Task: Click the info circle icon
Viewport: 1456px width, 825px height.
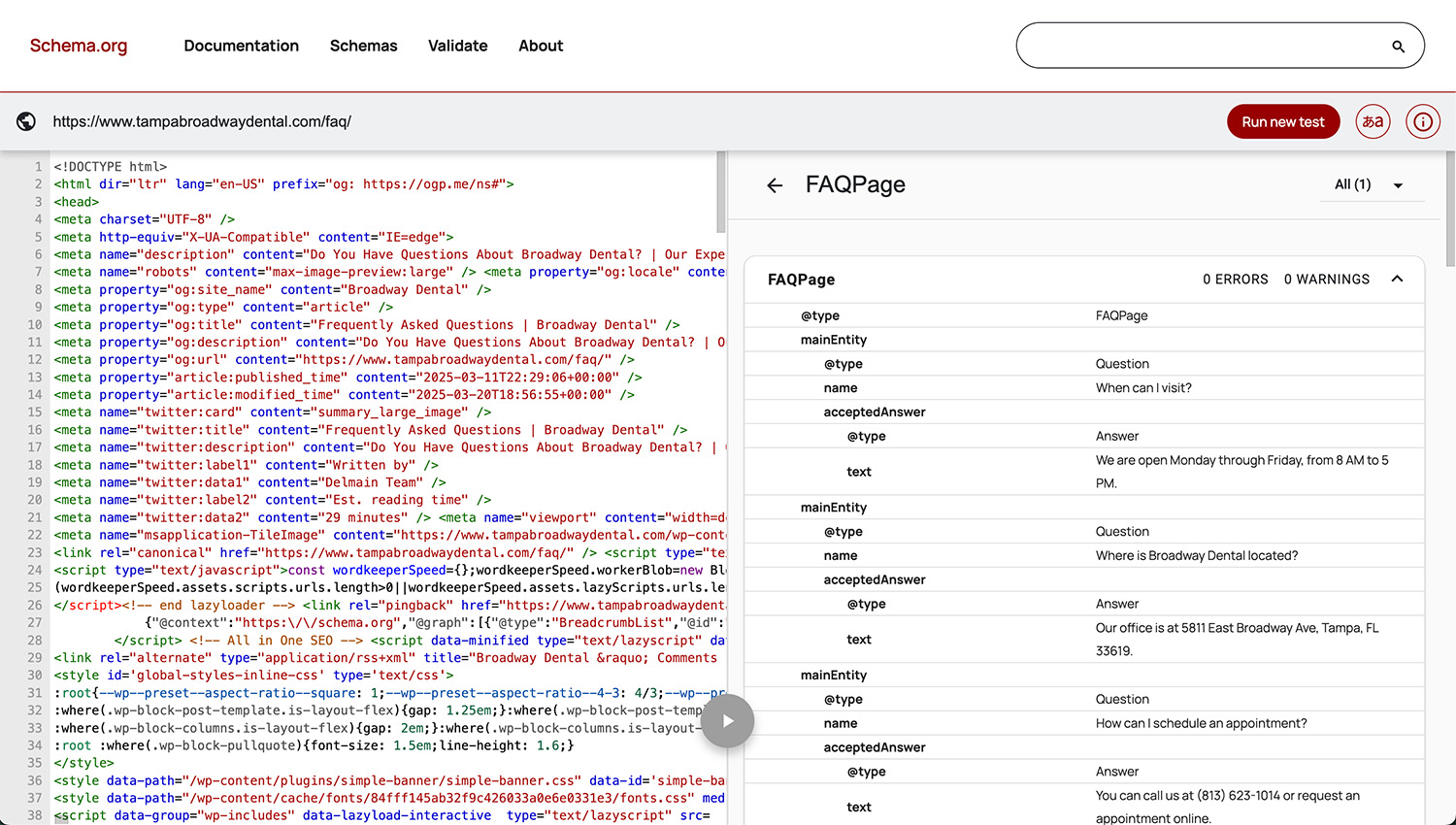Action: click(1422, 121)
